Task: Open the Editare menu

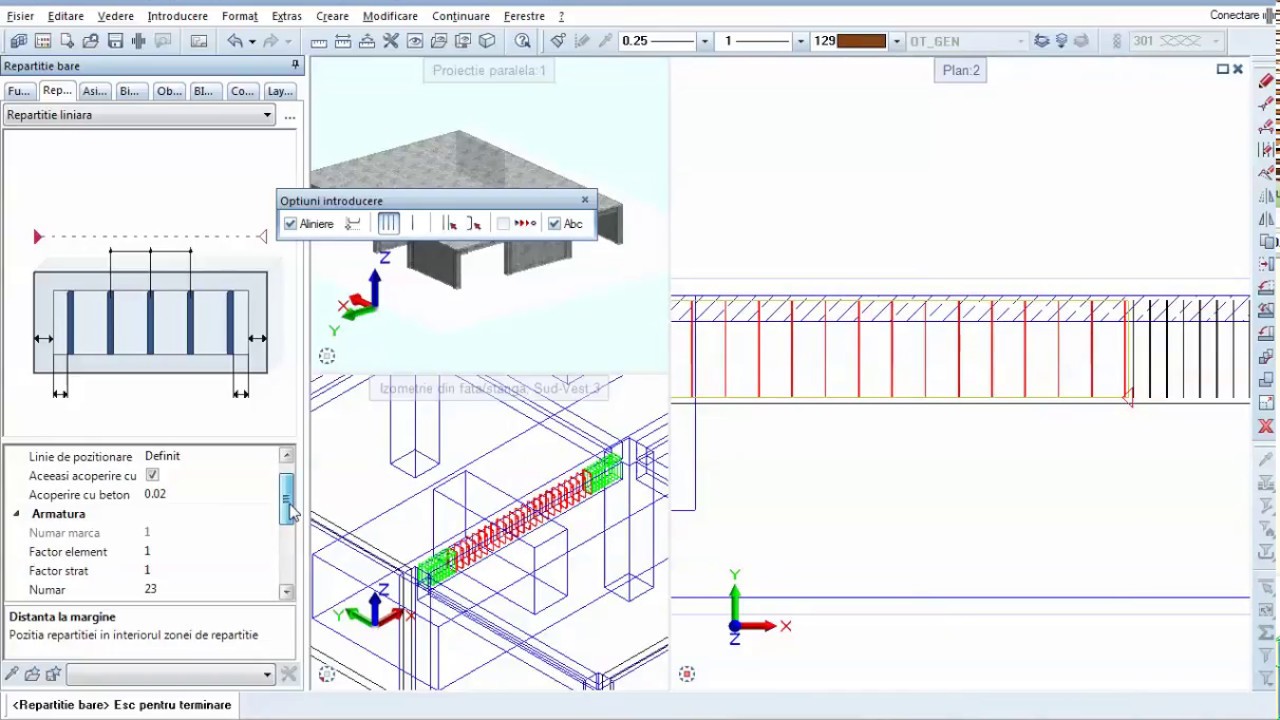Action: click(x=66, y=16)
